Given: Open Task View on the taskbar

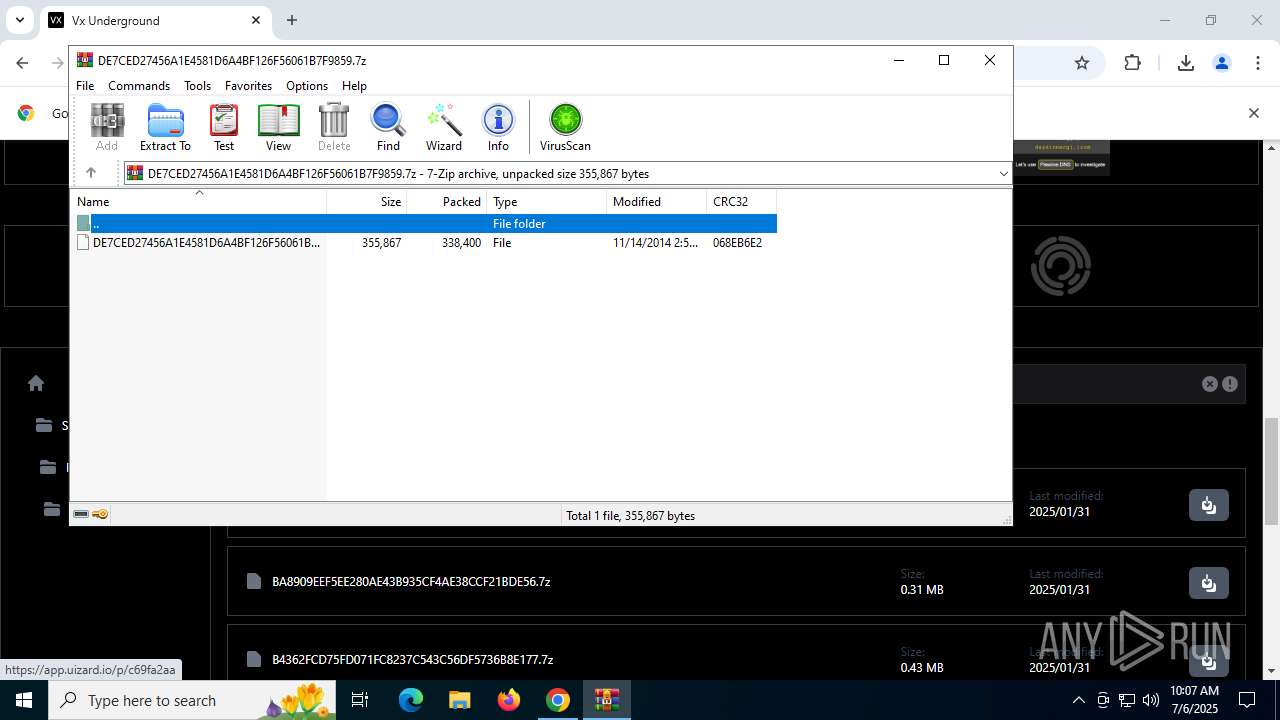Looking at the screenshot, I should pyautogui.click(x=360, y=700).
